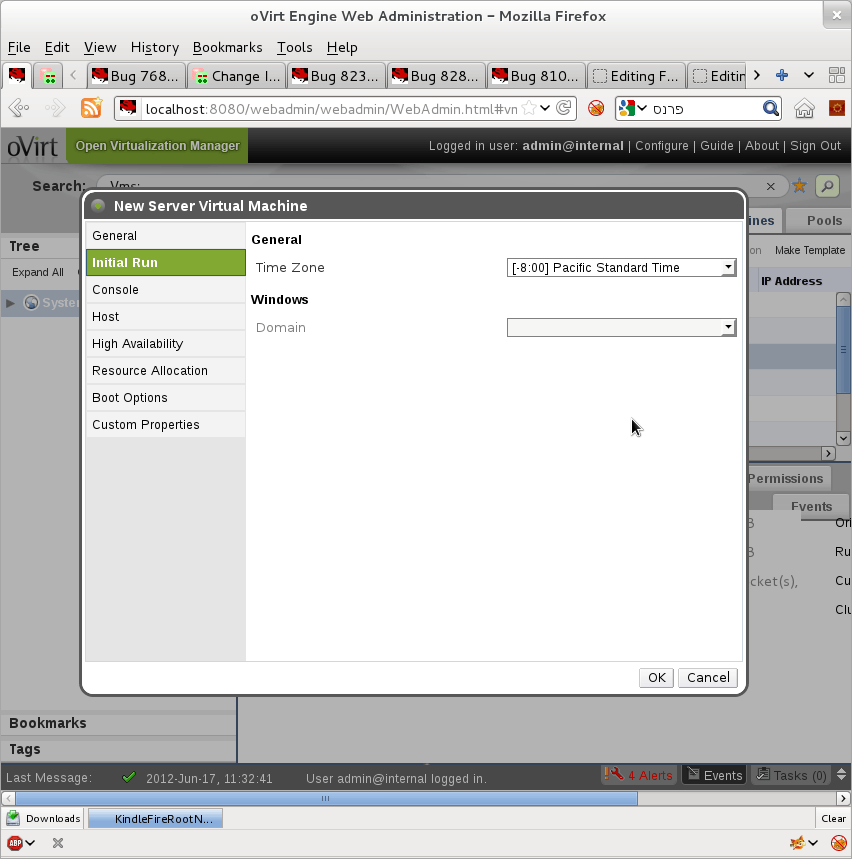The width and height of the screenshot is (852, 859).
Task: Open the Bookmarks menu in Firefox
Action: pos(227,47)
